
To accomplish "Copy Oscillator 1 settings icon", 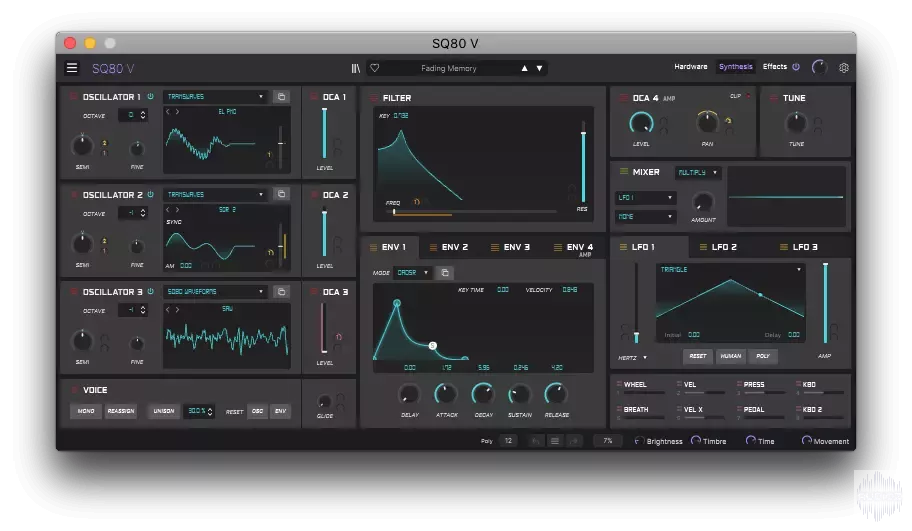I will point(282,97).
